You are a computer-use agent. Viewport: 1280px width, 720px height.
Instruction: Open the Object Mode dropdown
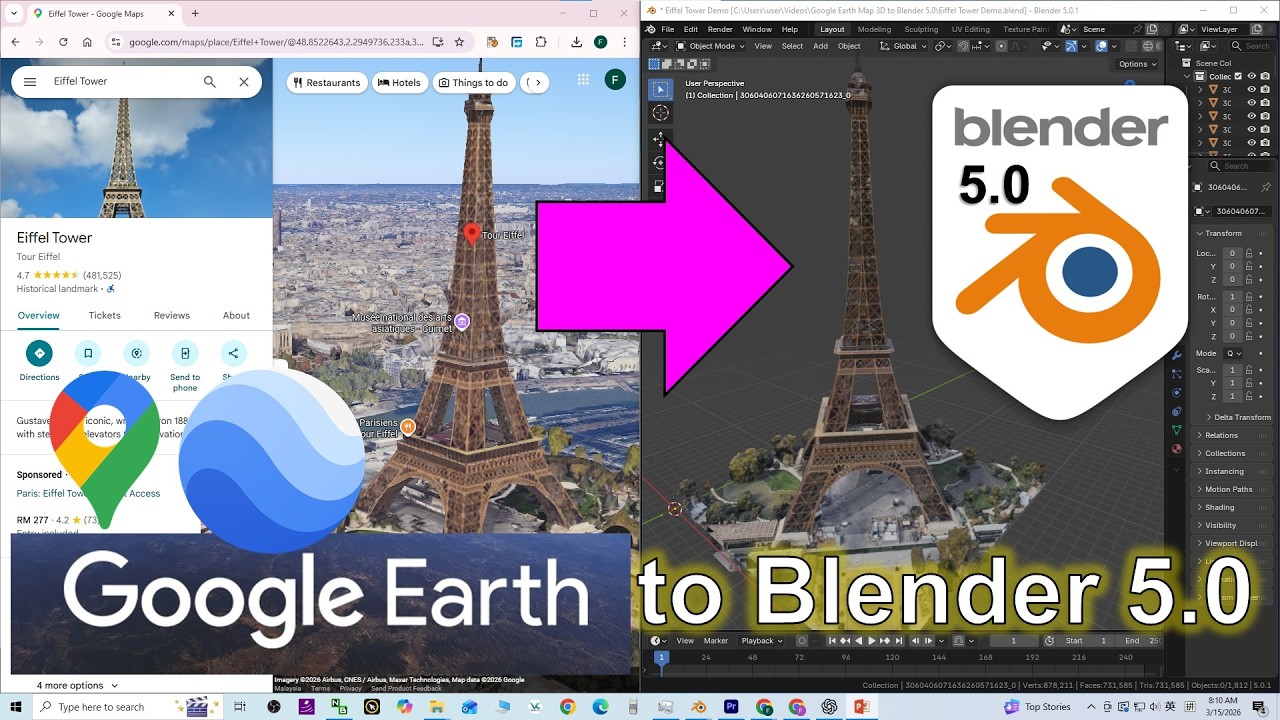(710, 46)
